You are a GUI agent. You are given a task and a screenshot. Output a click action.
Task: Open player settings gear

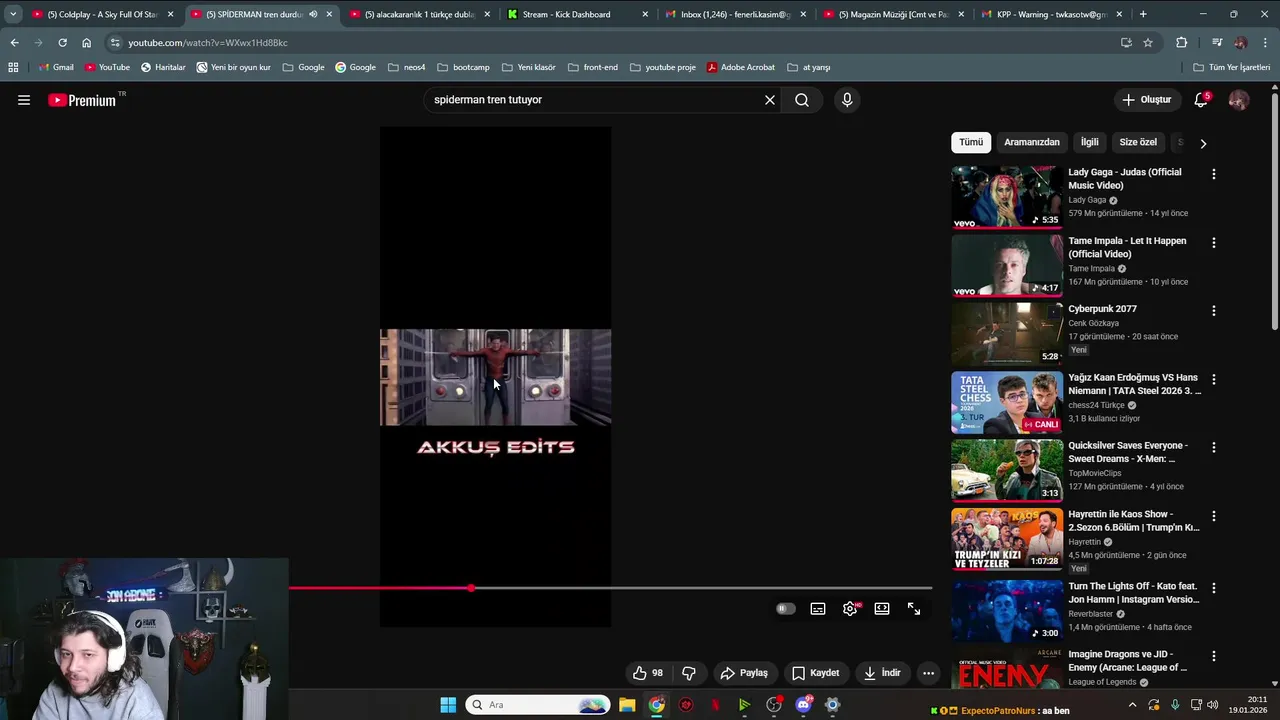click(850, 609)
